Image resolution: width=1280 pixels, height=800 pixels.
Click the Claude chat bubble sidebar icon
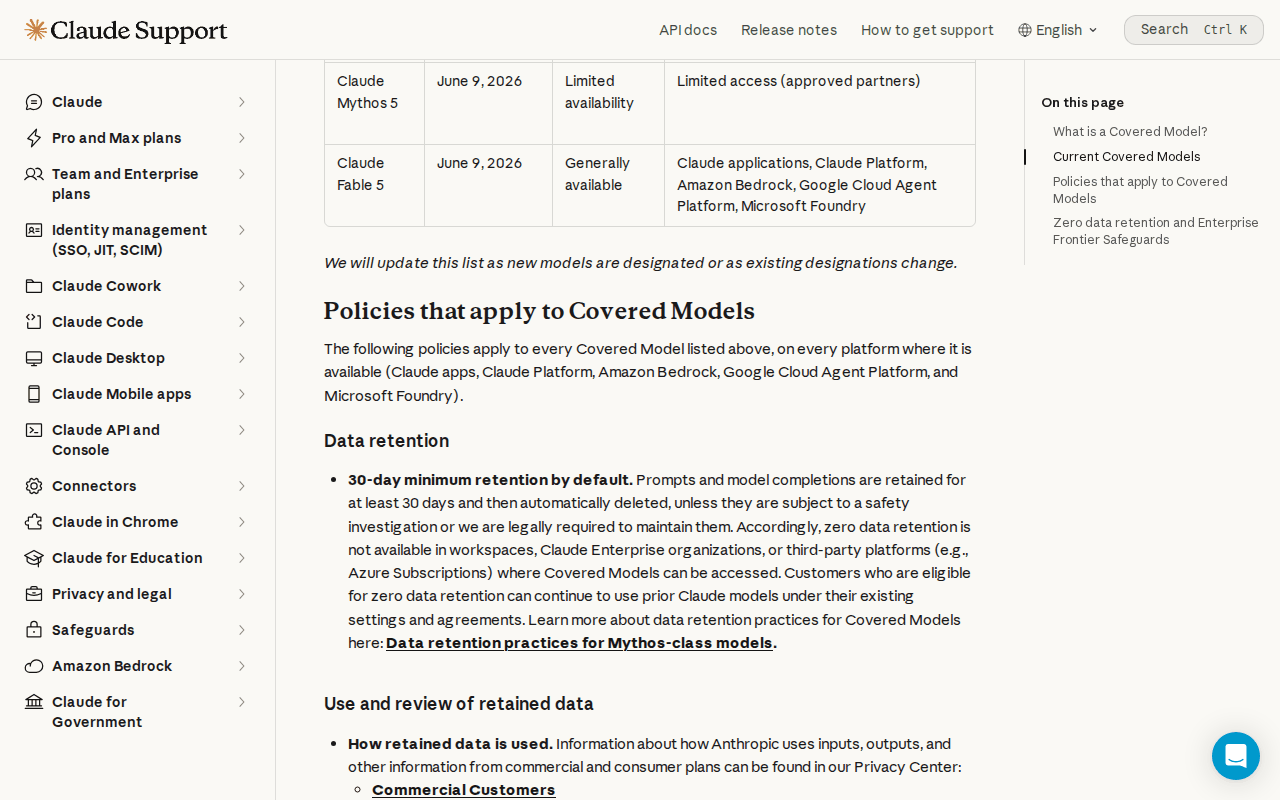(x=34, y=102)
